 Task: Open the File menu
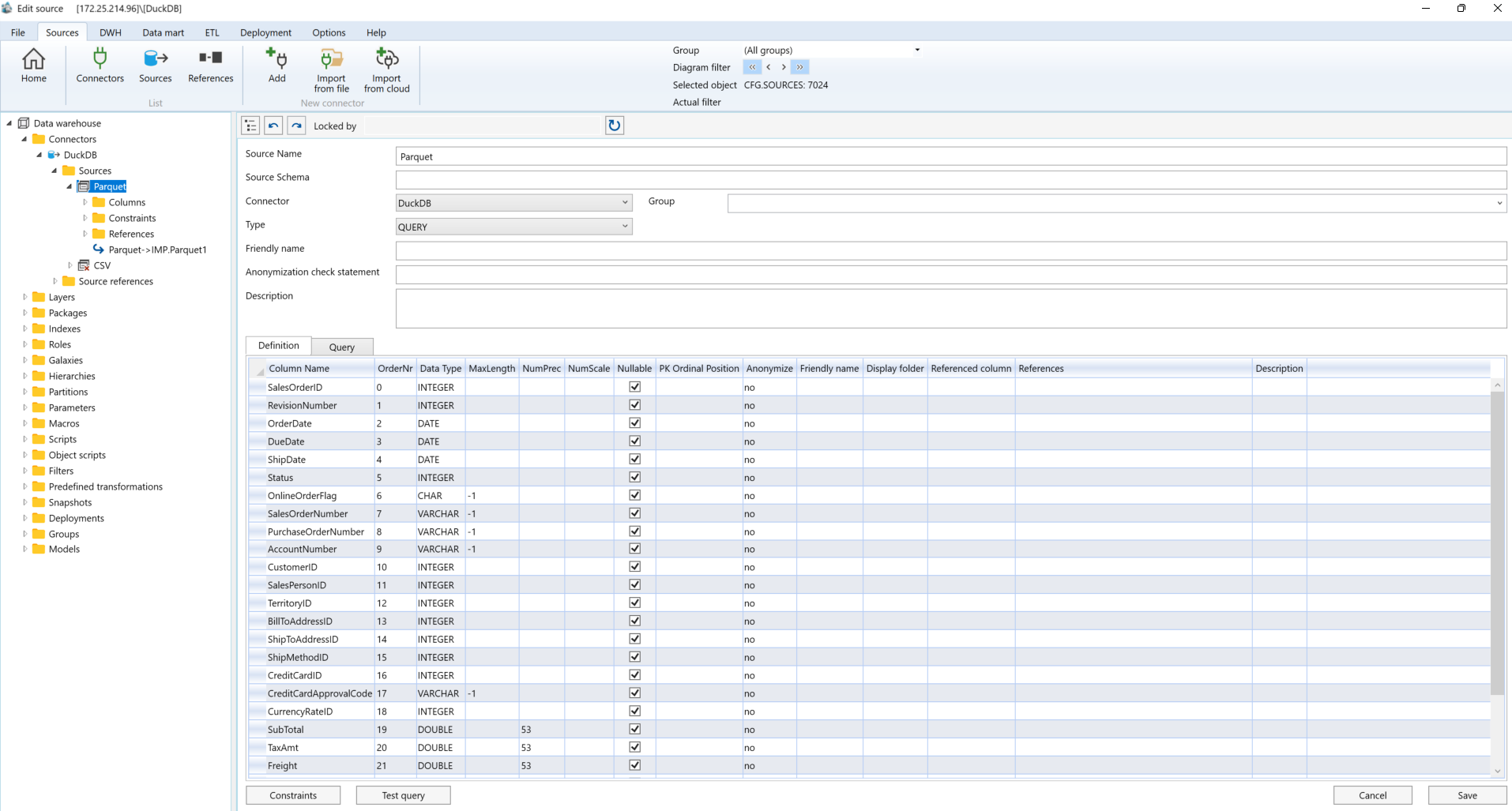[18, 32]
